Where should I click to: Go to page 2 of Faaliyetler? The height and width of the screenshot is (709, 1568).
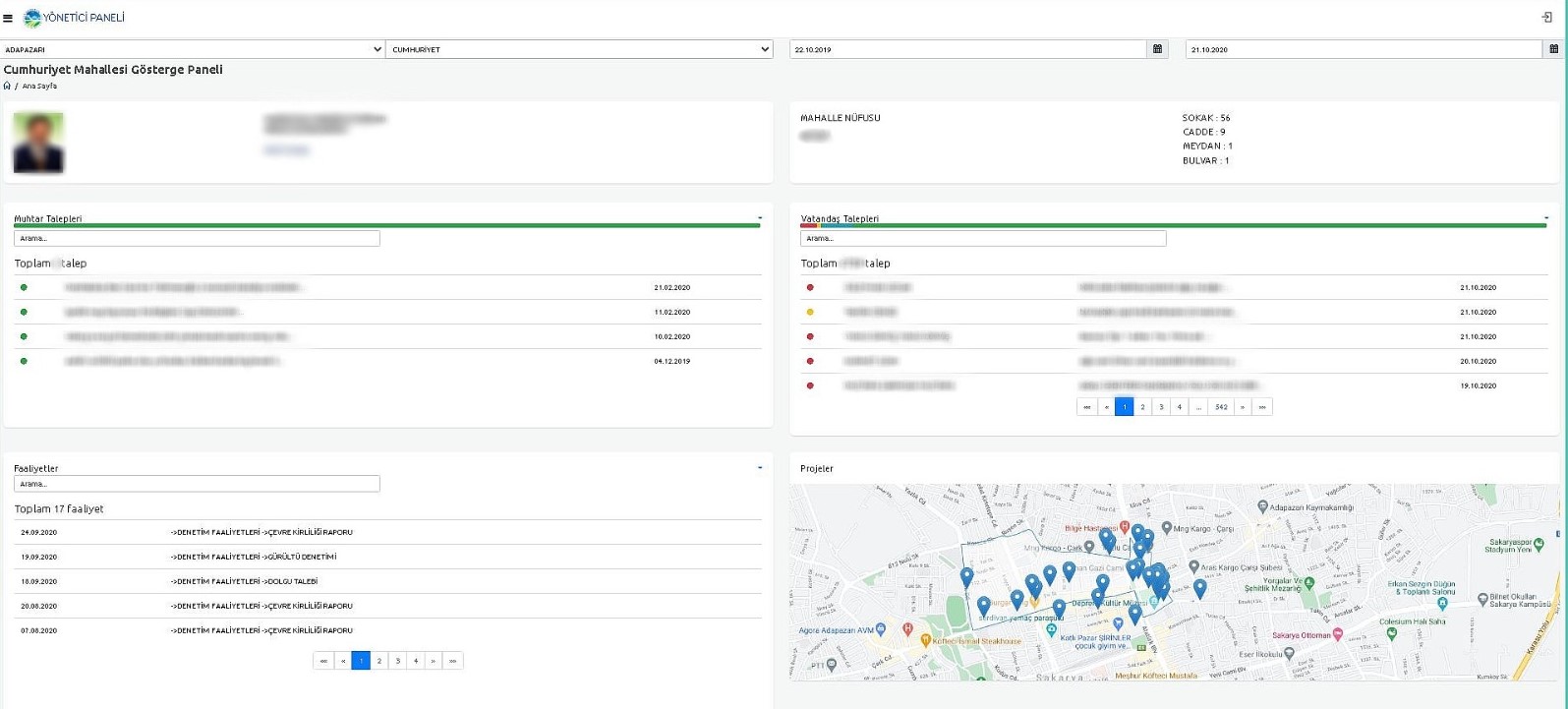[x=379, y=661]
